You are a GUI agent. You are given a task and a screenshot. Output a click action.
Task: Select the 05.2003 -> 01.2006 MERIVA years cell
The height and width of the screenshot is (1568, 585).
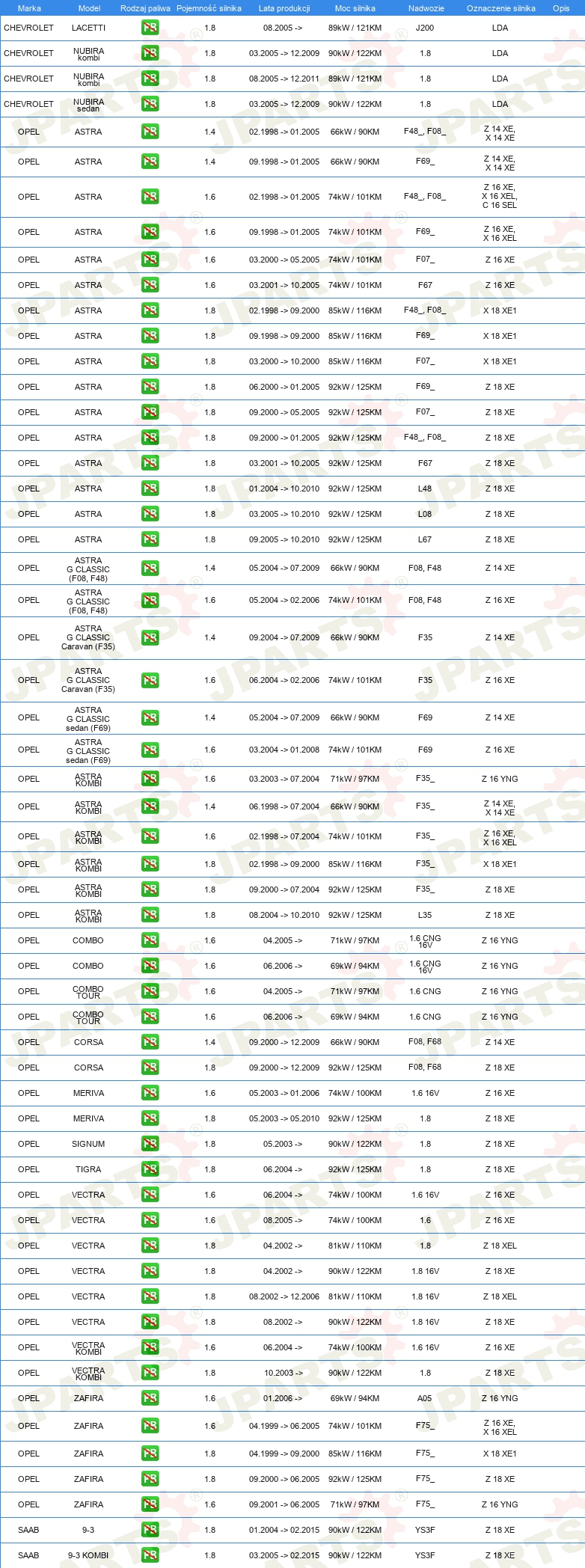click(x=284, y=1093)
